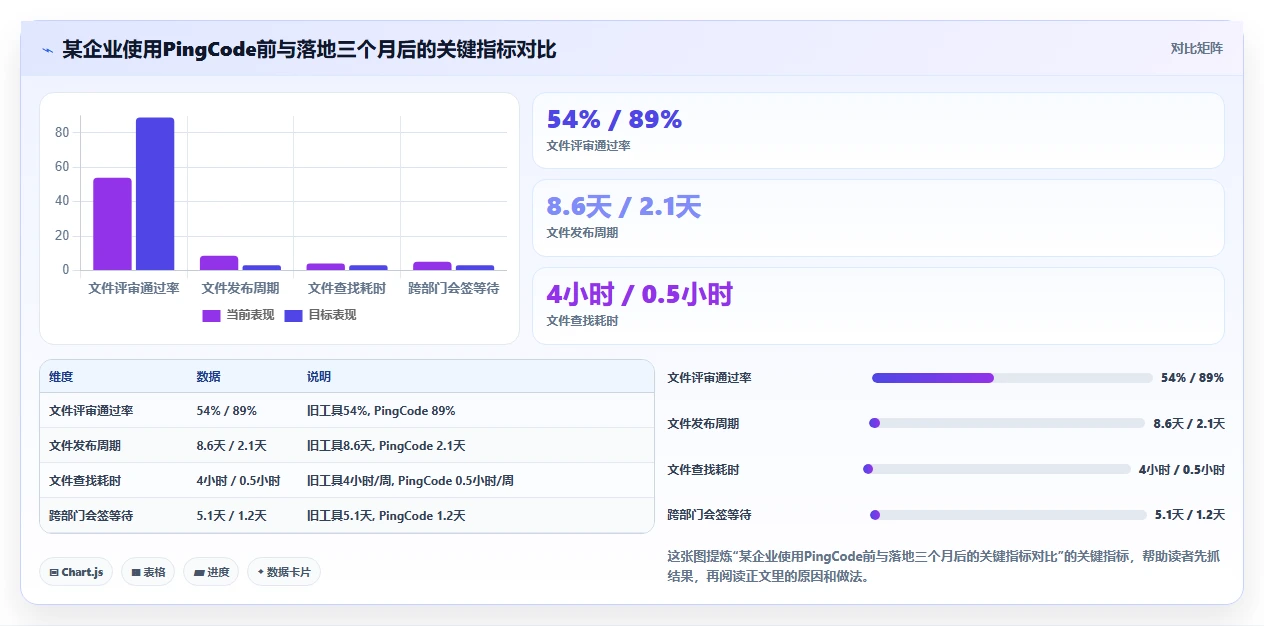
Task: Click the 数据 table column header
Action: tap(208, 377)
